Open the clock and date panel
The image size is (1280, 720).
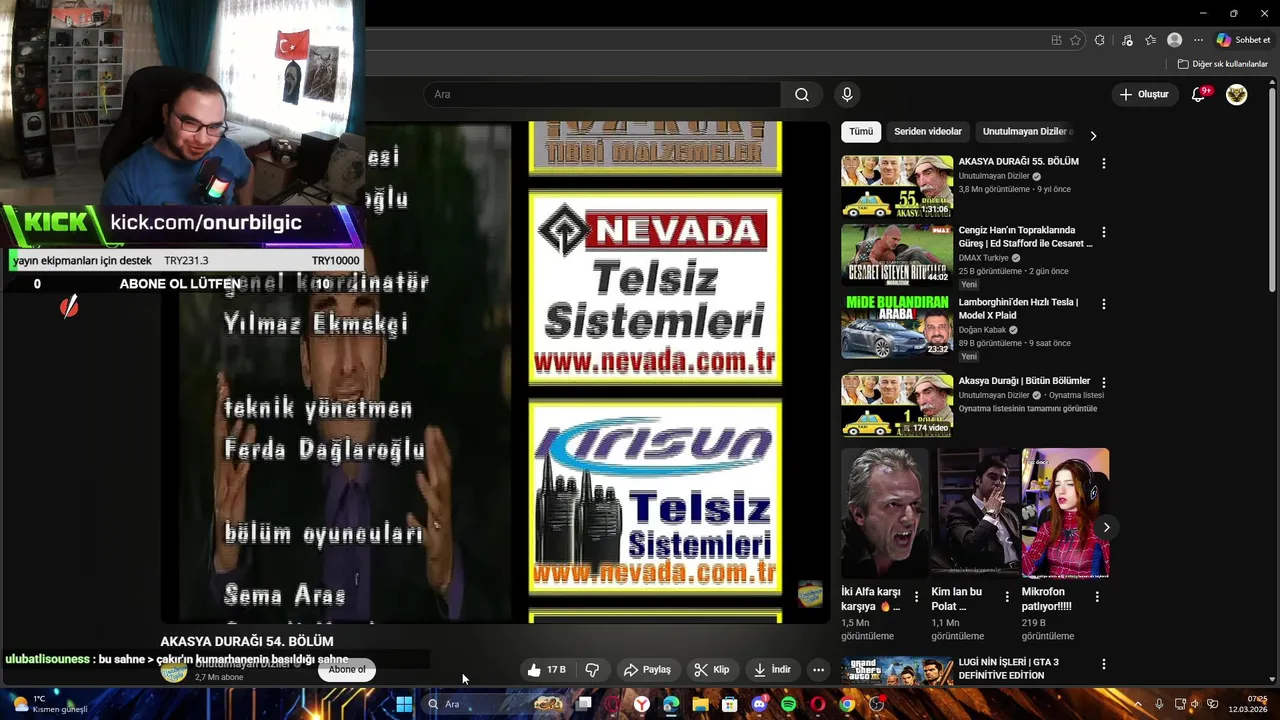[1249, 704]
